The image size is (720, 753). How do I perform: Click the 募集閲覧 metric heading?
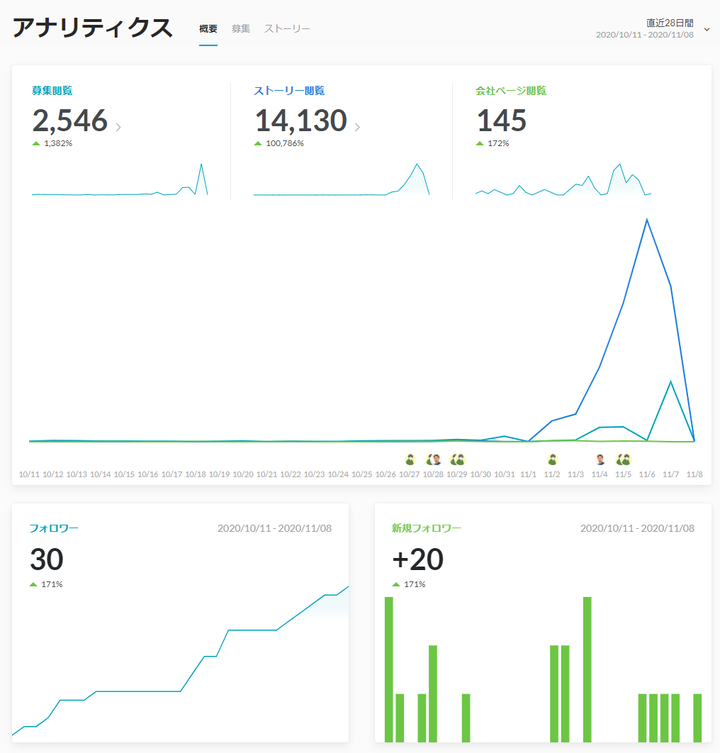tap(52, 91)
